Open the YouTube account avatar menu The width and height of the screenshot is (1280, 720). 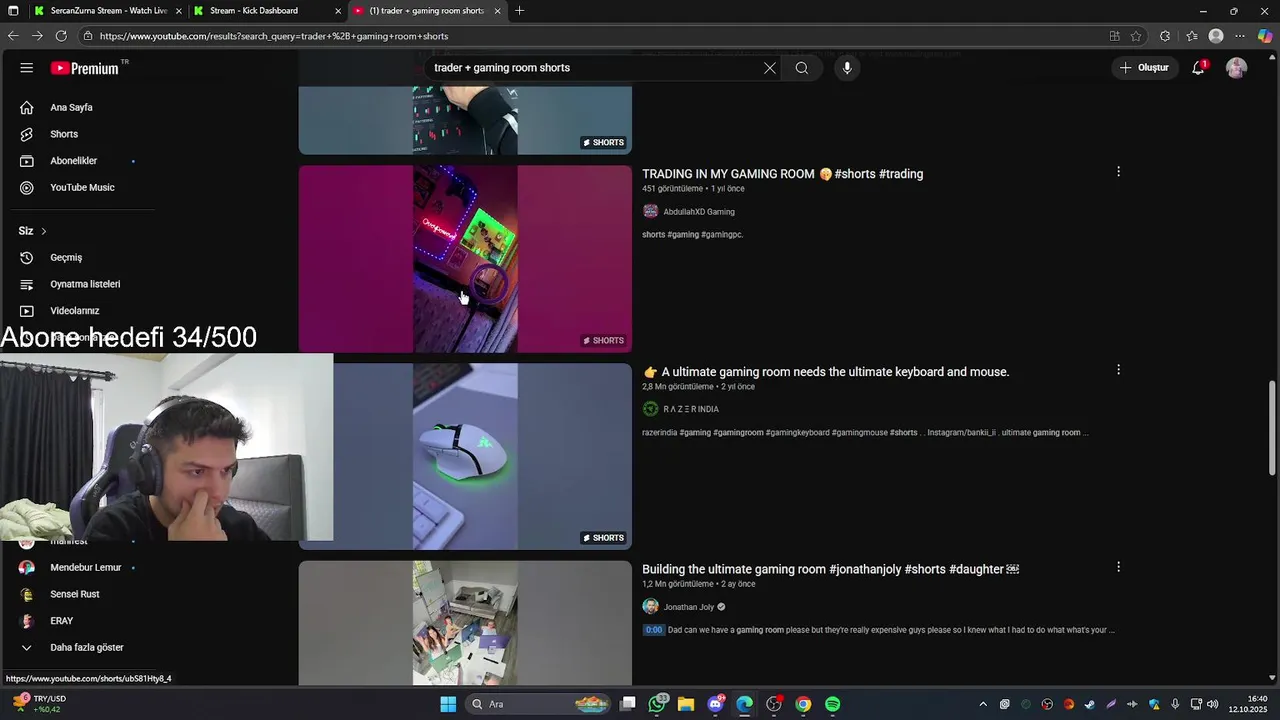[1236, 68]
